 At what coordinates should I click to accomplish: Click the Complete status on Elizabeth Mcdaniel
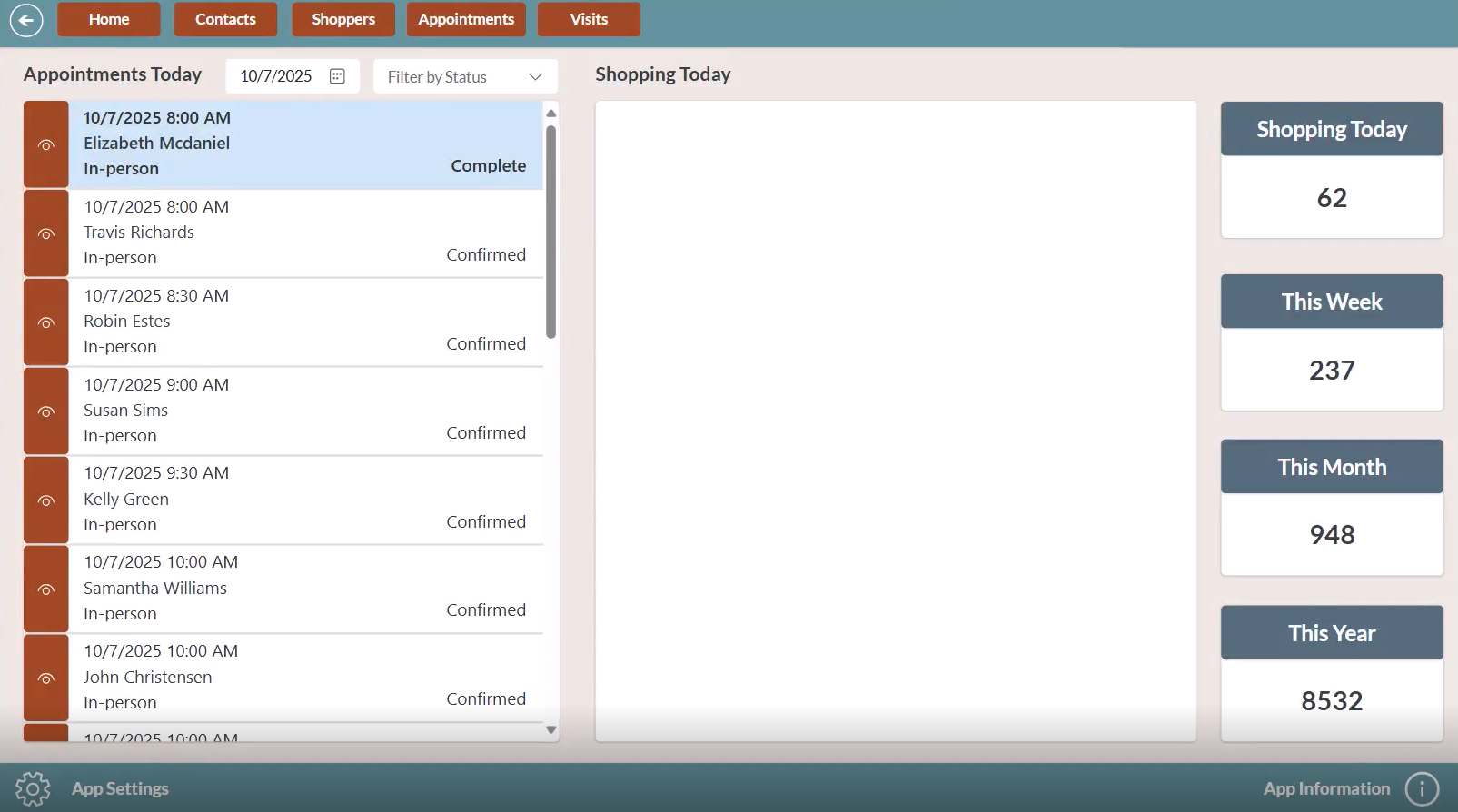(489, 165)
